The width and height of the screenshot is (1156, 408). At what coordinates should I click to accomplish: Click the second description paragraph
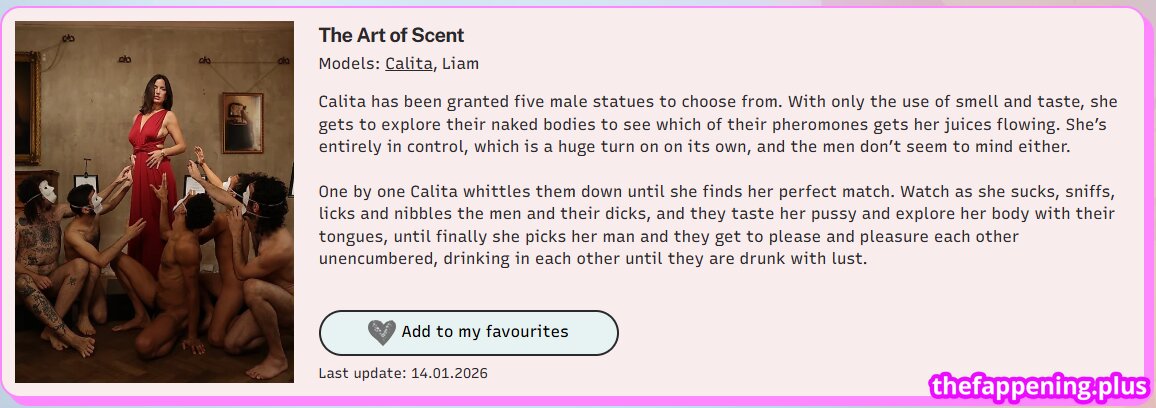[718, 225]
